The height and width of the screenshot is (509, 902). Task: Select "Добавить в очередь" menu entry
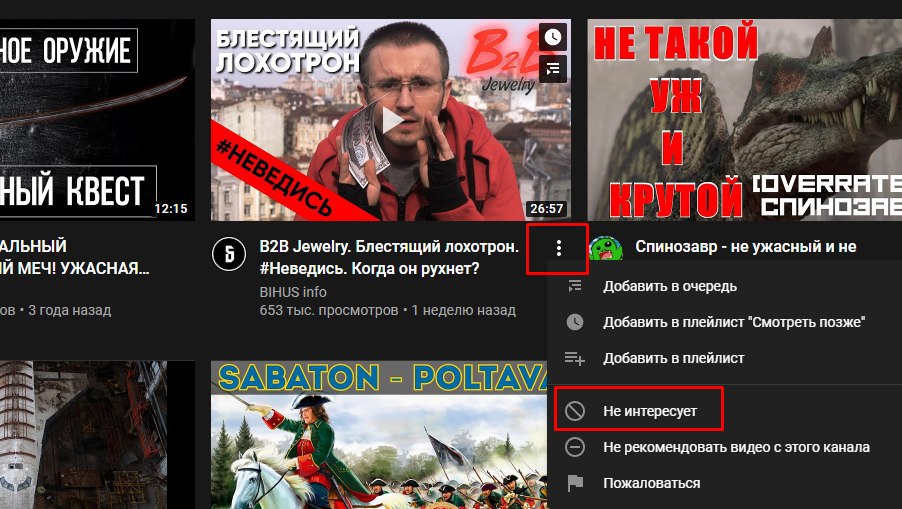point(725,286)
